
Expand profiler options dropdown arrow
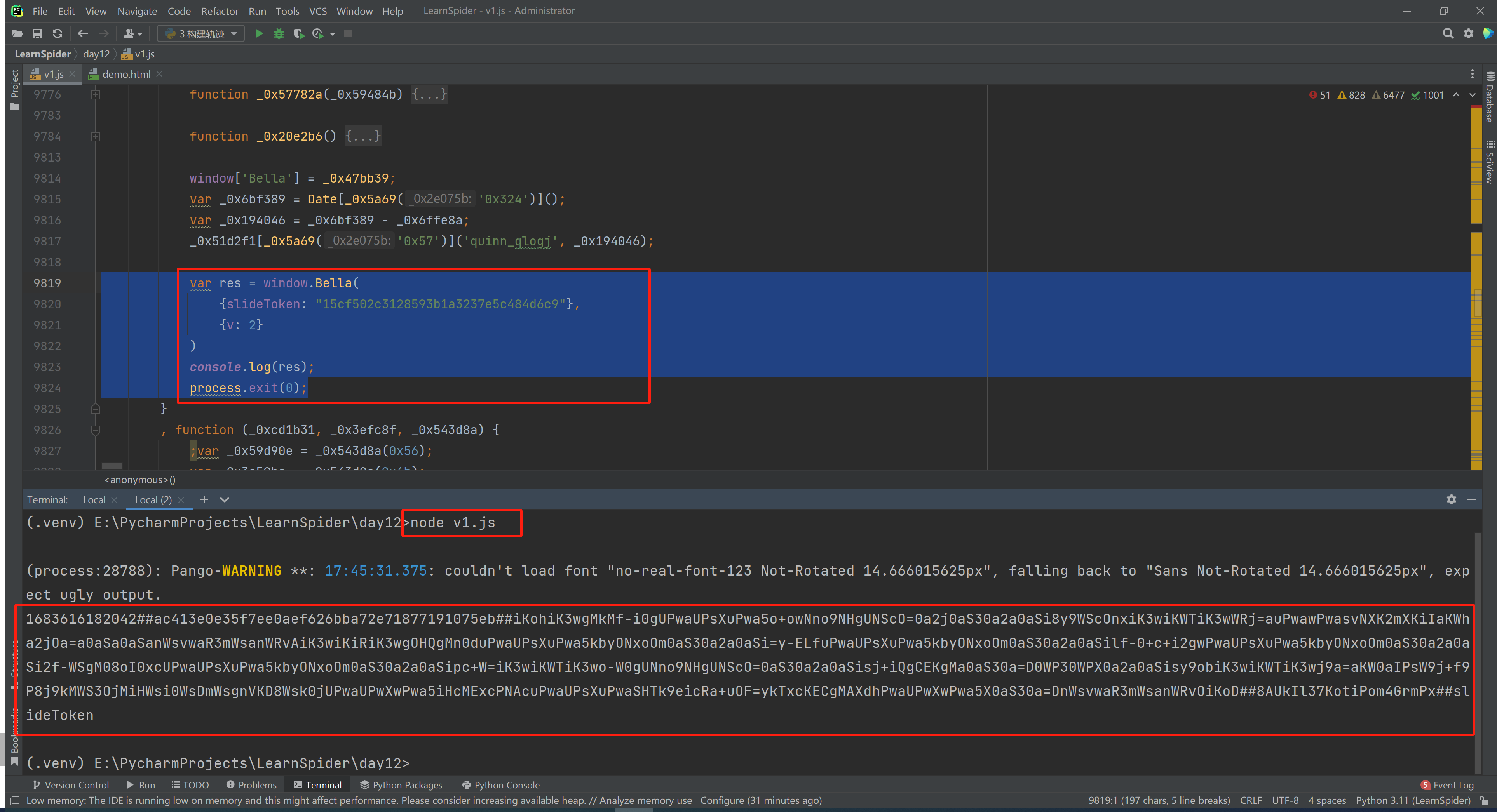[333, 34]
